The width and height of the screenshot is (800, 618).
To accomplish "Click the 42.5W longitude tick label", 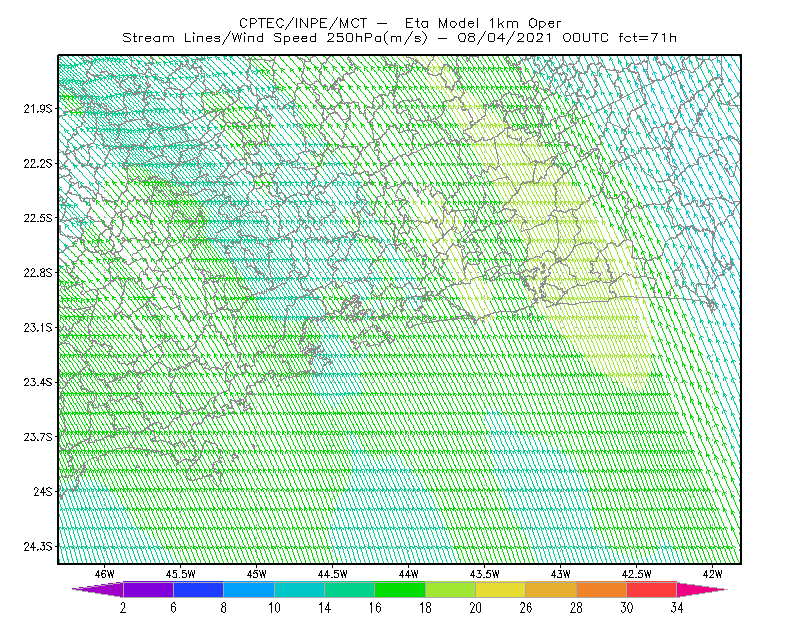I will 636,574.
